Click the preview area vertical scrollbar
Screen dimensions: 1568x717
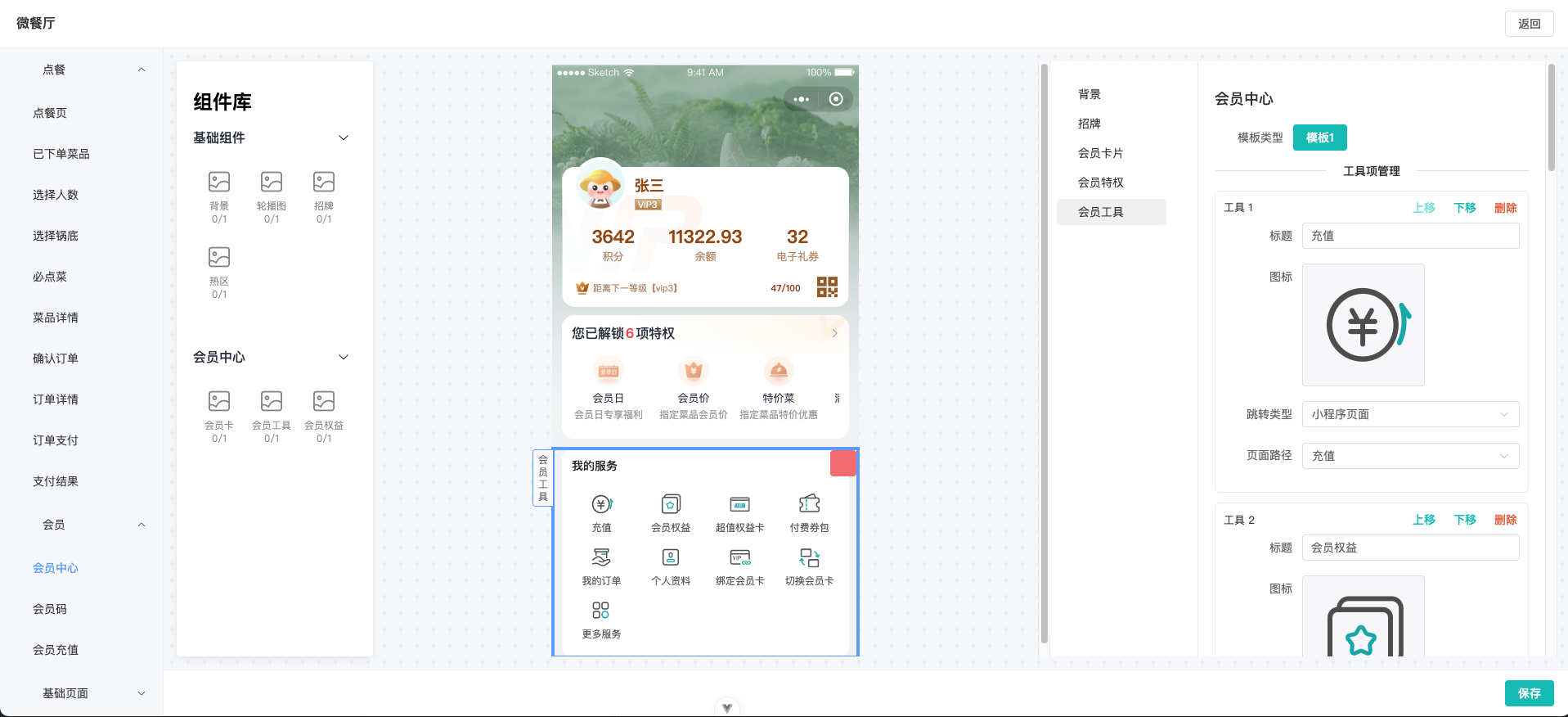[x=1045, y=354]
